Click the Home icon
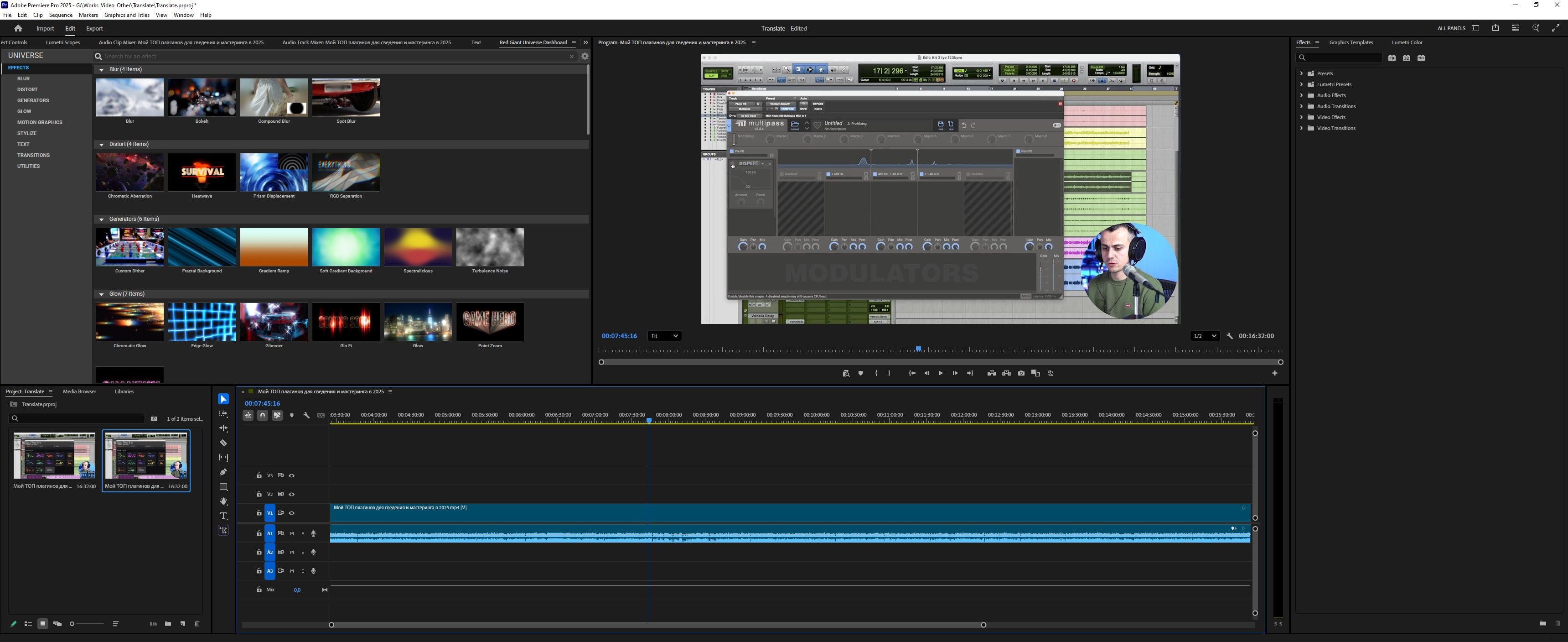Image resolution: width=1568 pixels, height=642 pixels. (18, 28)
